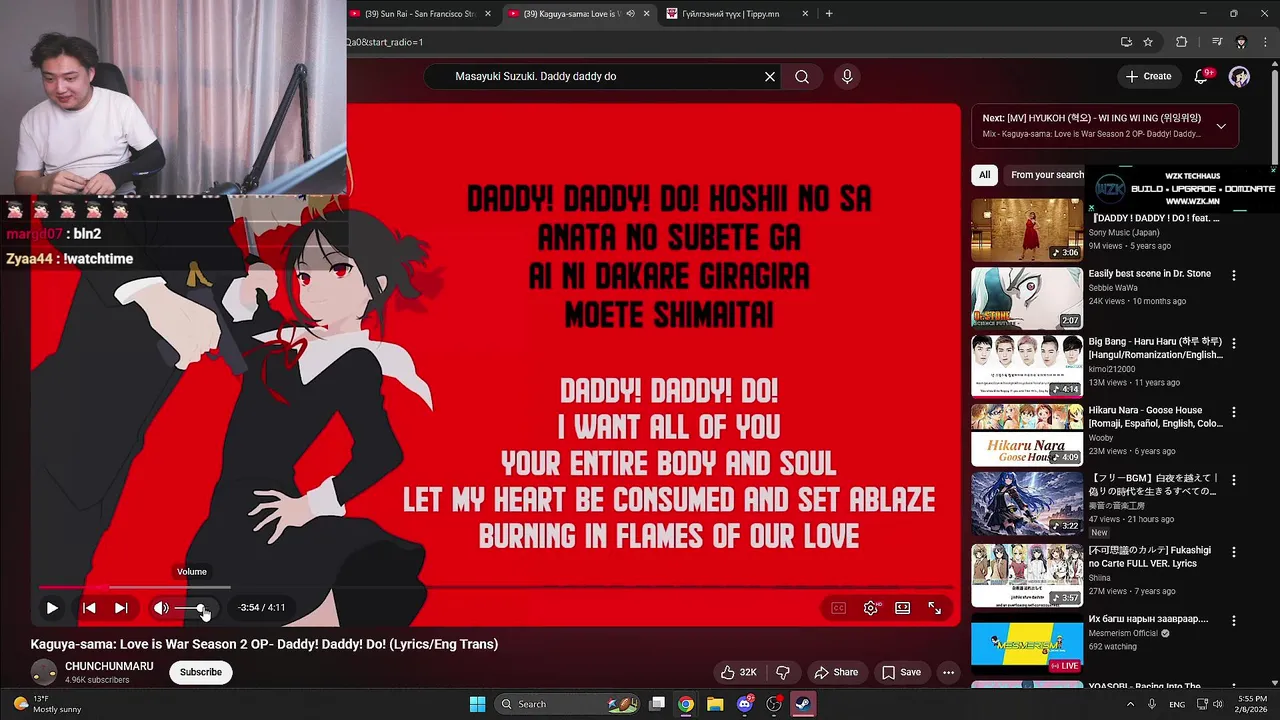Show hidden system tray icons chevron
The height and width of the screenshot is (720, 1280).
(x=1131, y=704)
